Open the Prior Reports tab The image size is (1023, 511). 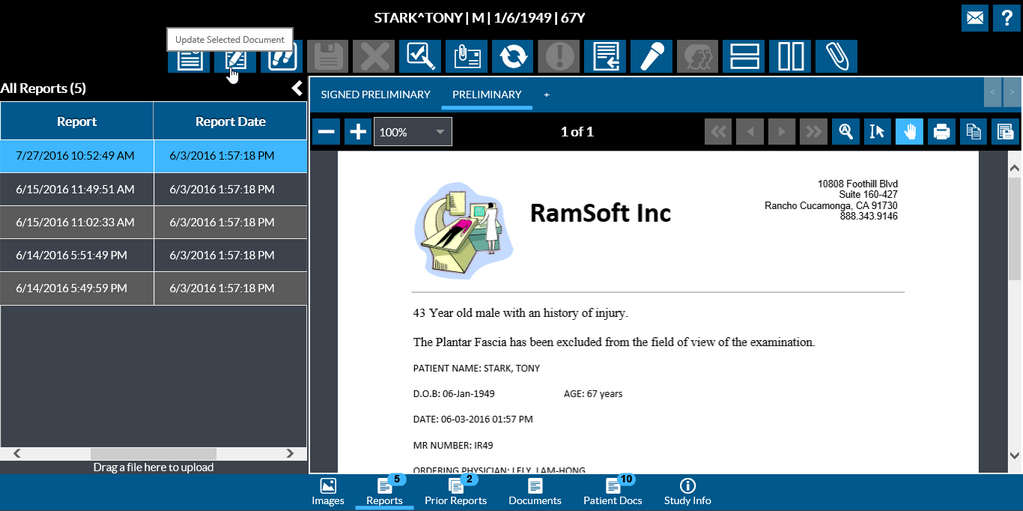pyautogui.click(x=455, y=492)
